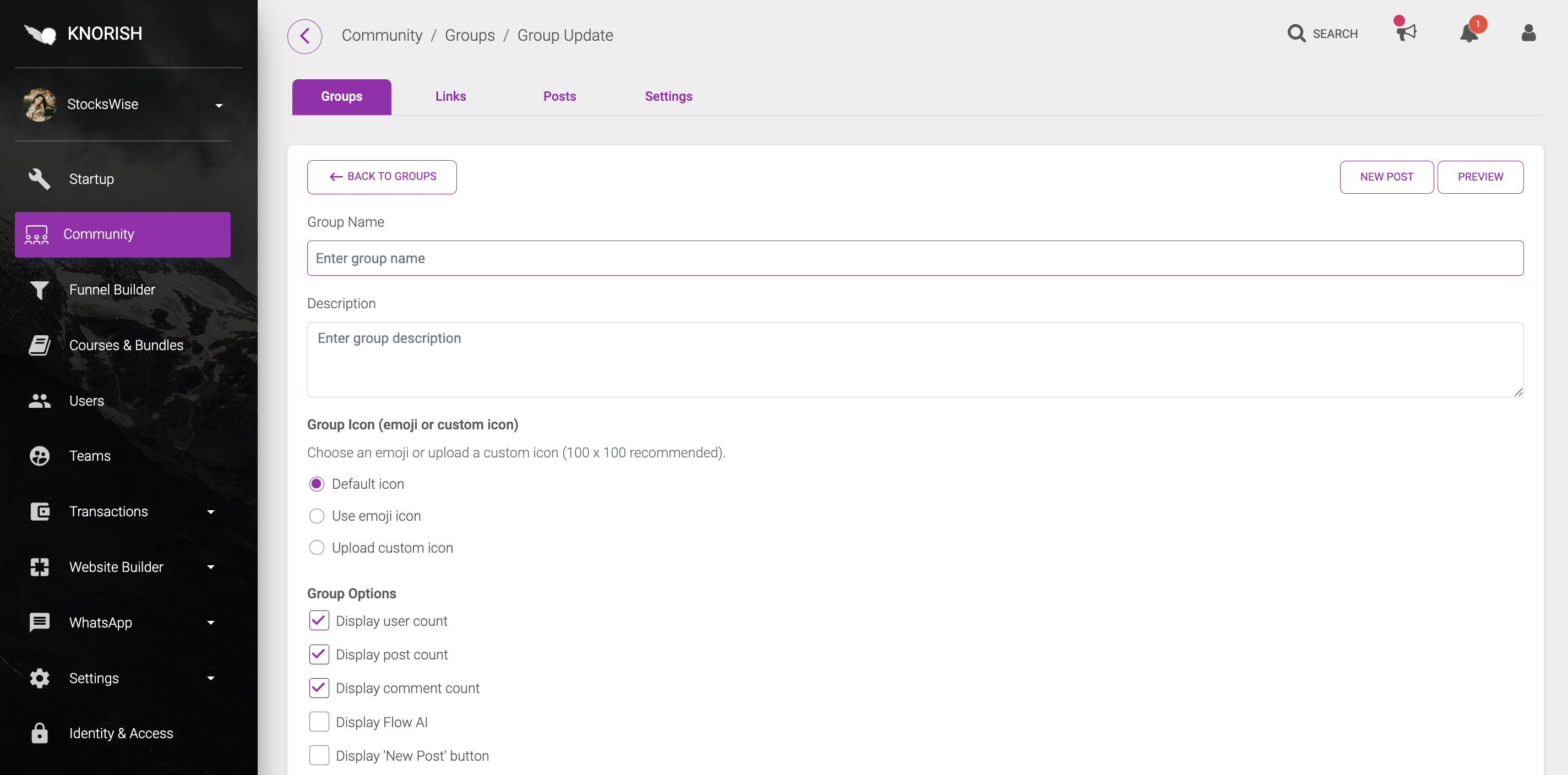Click the Teams icon in sidebar
Image resolution: width=1568 pixels, height=775 pixels.
(40, 456)
